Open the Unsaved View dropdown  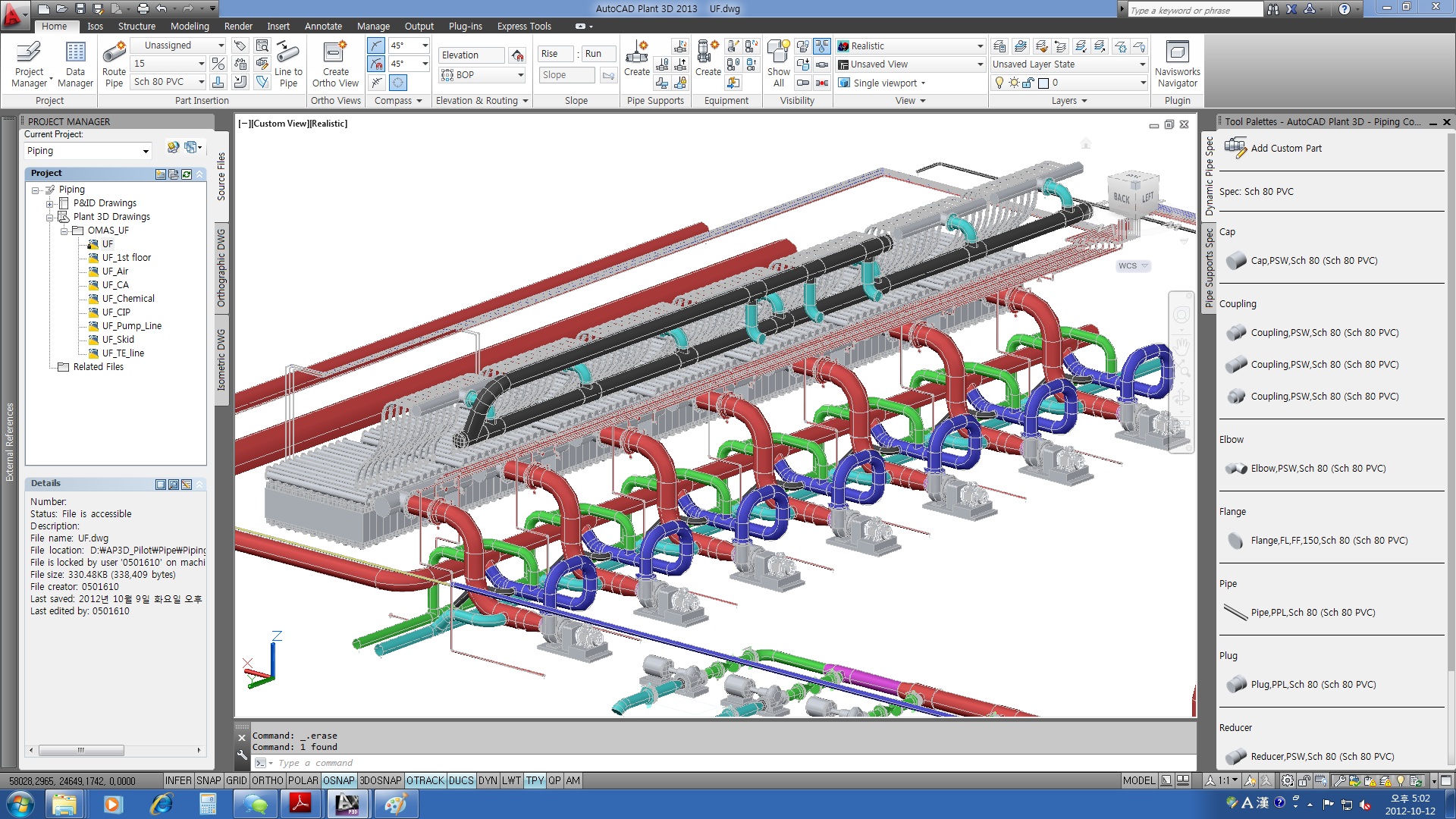pos(980,64)
